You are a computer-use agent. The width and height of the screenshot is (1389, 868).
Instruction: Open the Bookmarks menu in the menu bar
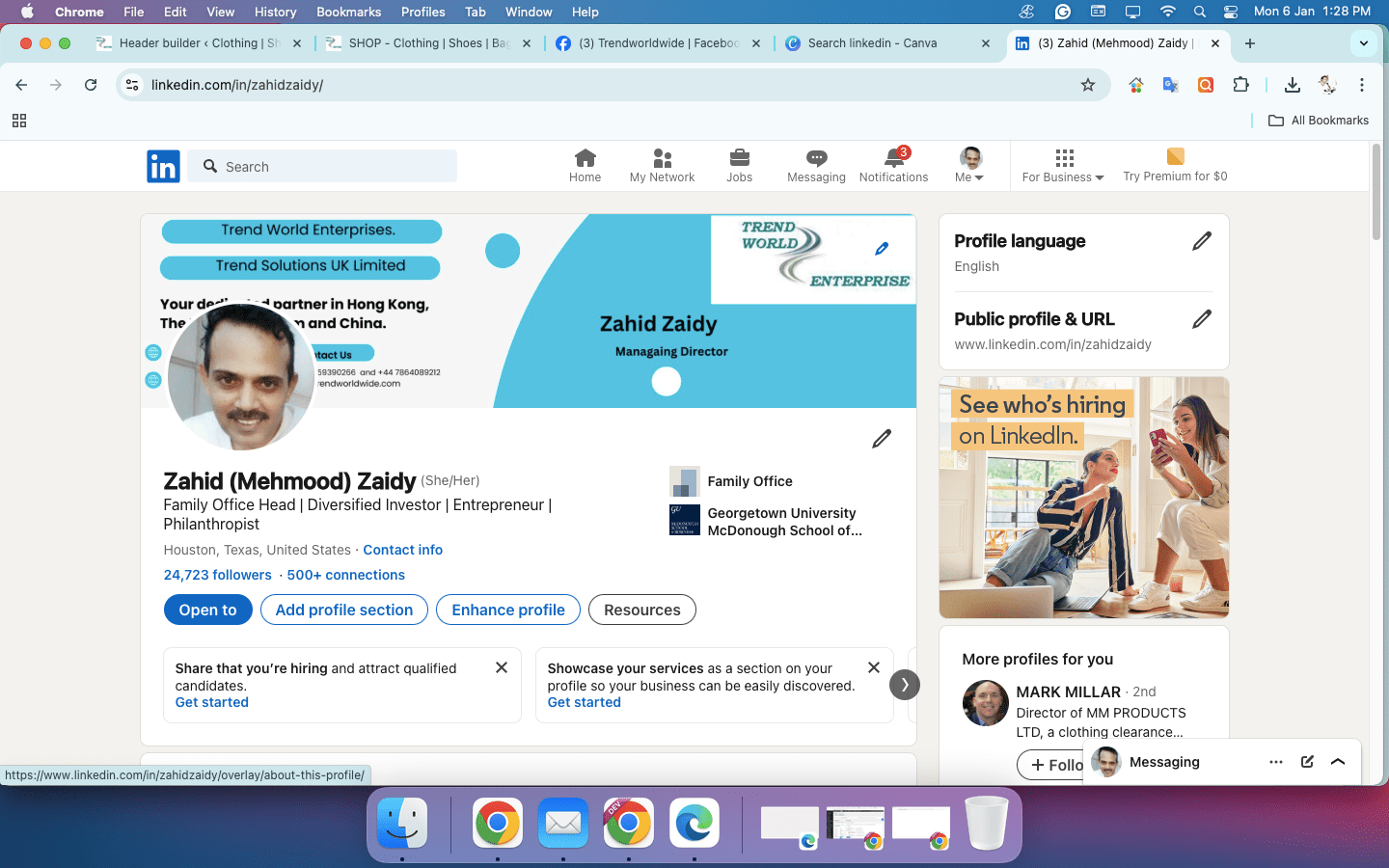click(348, 12)
